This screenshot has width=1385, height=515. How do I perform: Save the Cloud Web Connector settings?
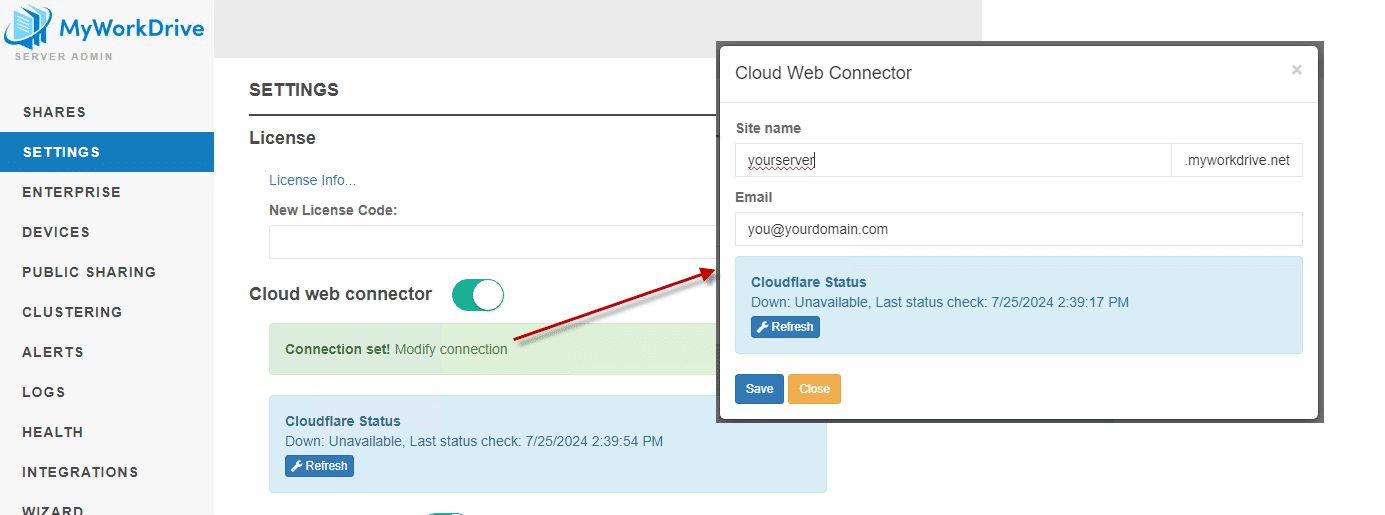759,389
